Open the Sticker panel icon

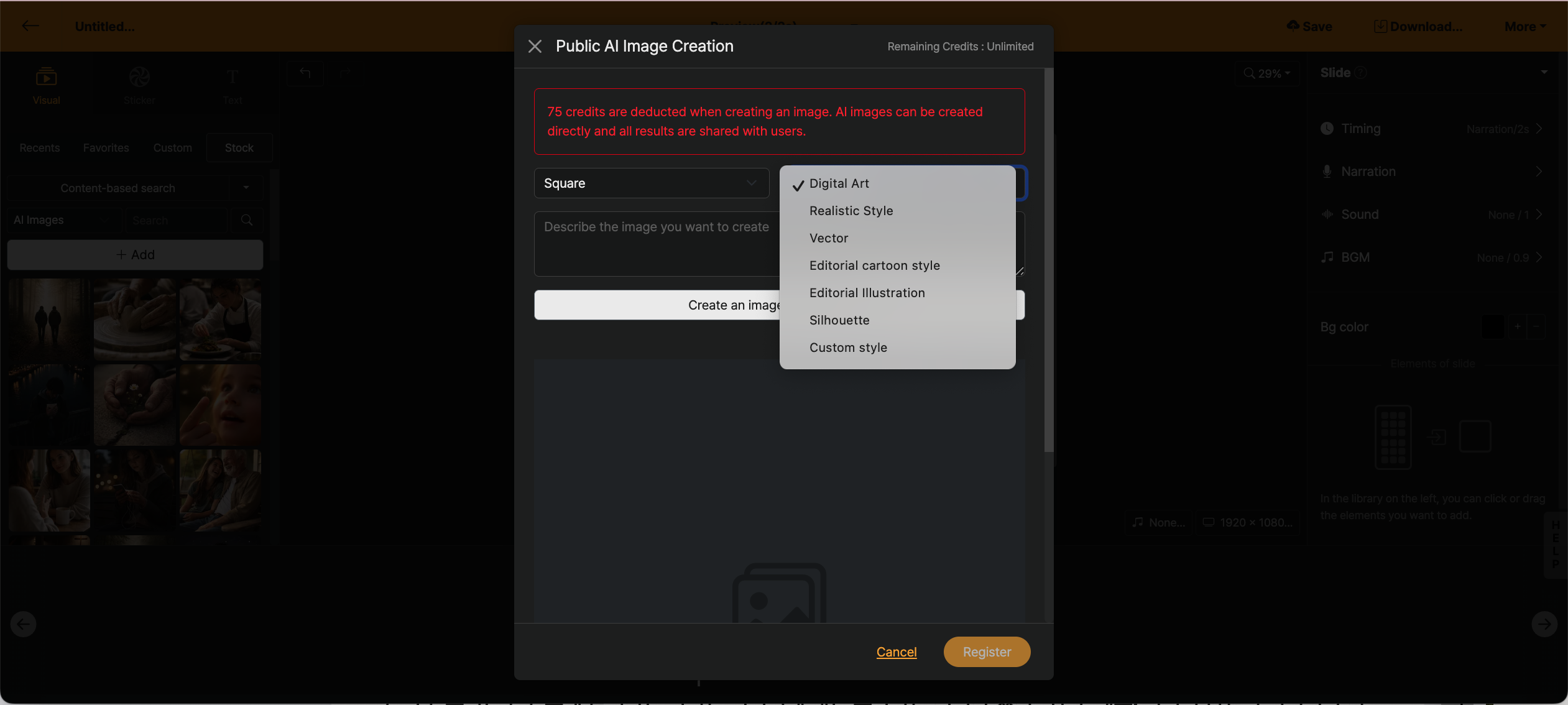(139, 77)
